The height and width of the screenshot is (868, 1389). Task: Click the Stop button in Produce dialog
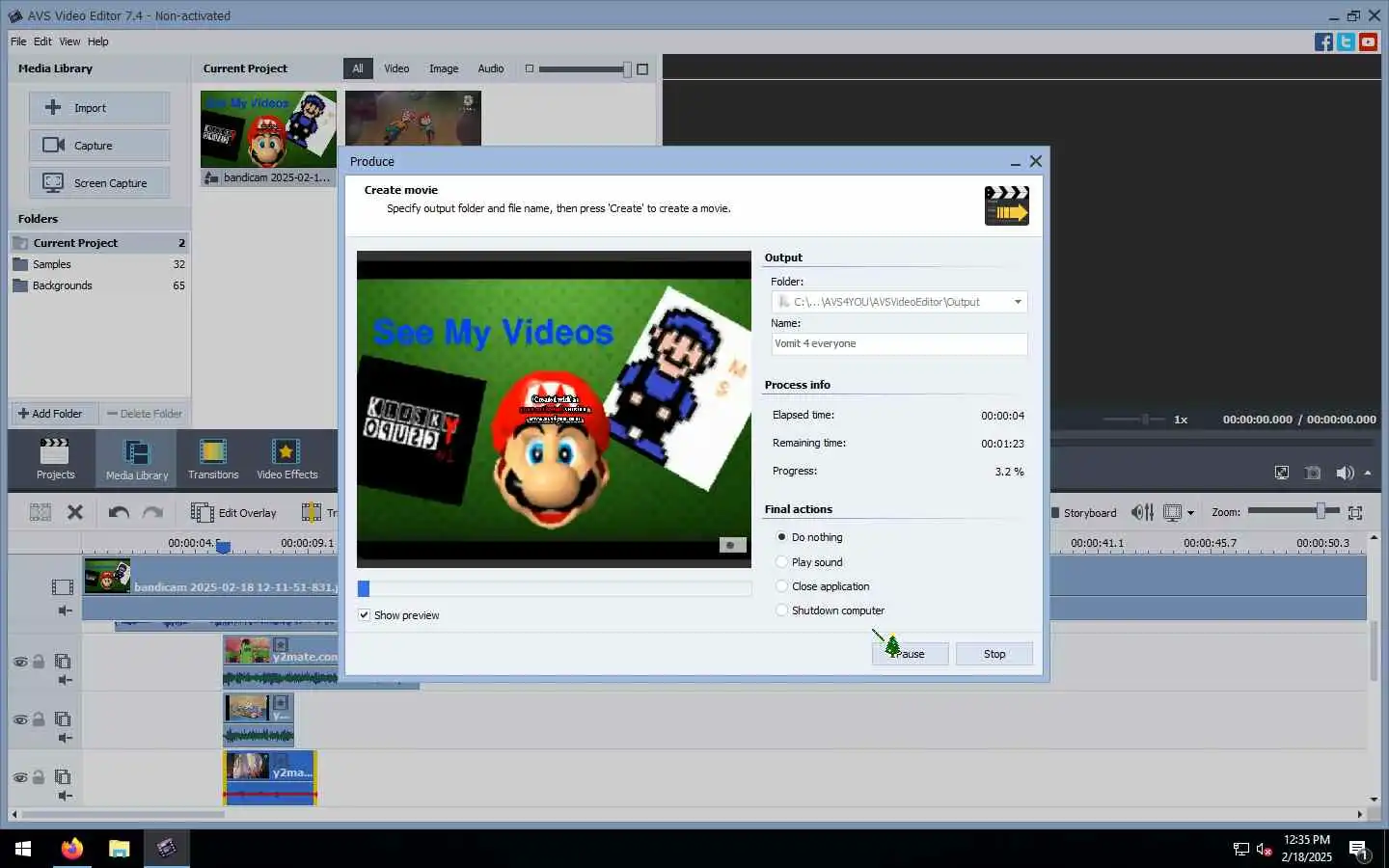994,654
